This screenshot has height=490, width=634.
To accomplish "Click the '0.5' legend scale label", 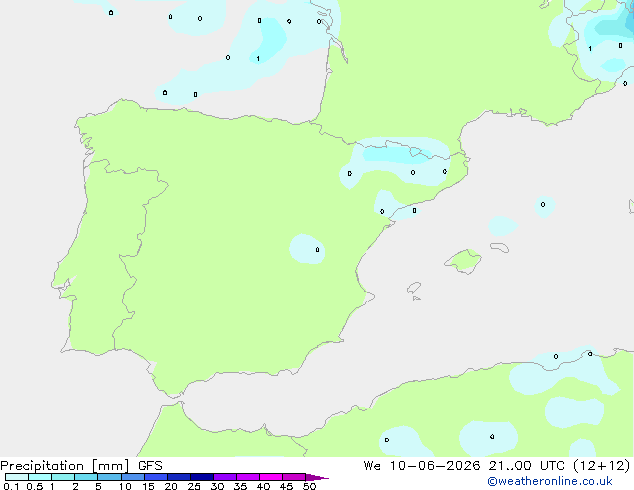I will click(35, 486).
